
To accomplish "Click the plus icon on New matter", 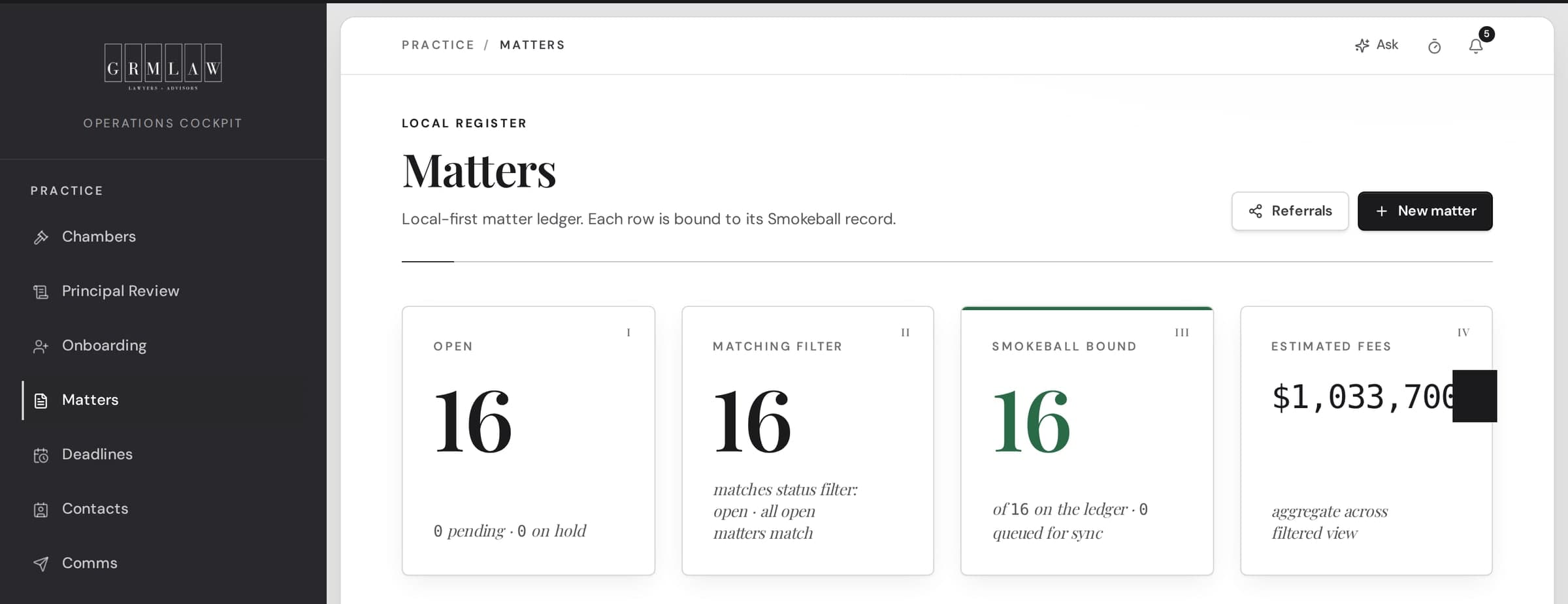I will pos(1381,211).
